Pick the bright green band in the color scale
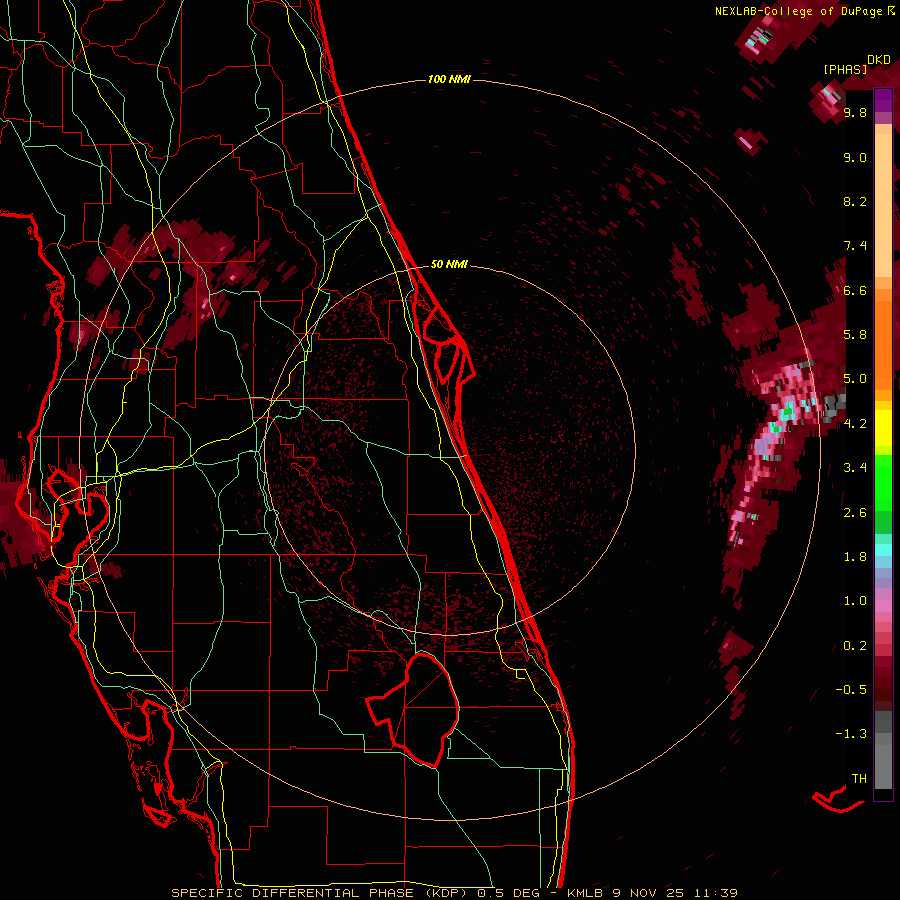The image size is (900, 900). (x=883, y=482)
